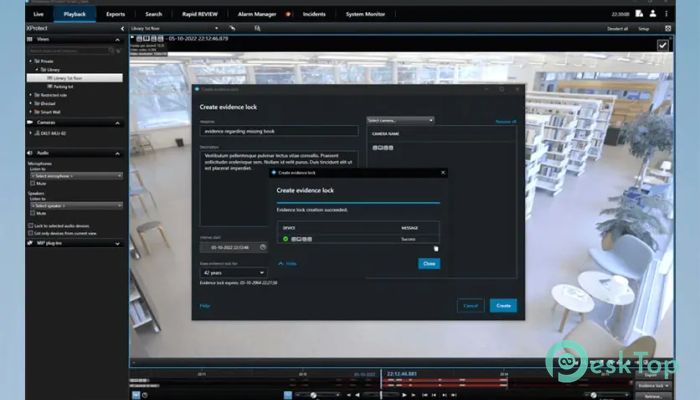Collapse the XProtect side pane

pyautogui.click(x=122, y=29)
